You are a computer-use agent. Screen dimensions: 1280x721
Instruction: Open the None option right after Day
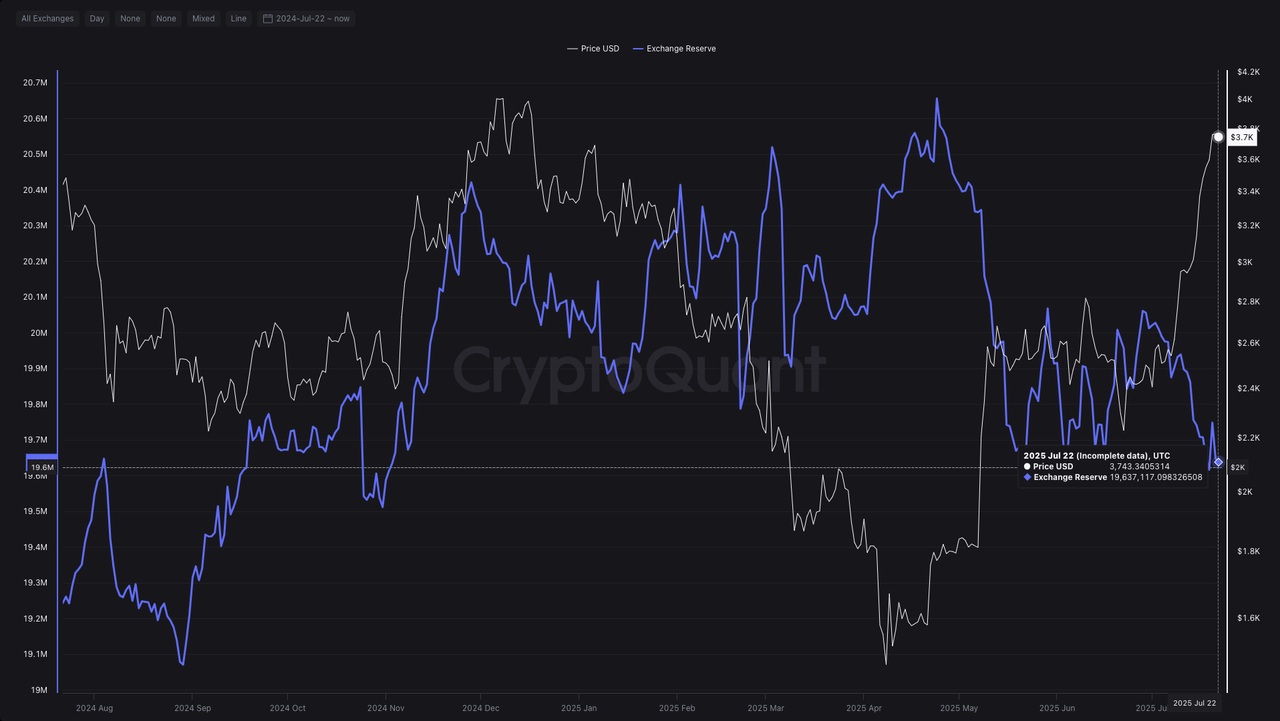pyautogui.click(x=130, y=18)
